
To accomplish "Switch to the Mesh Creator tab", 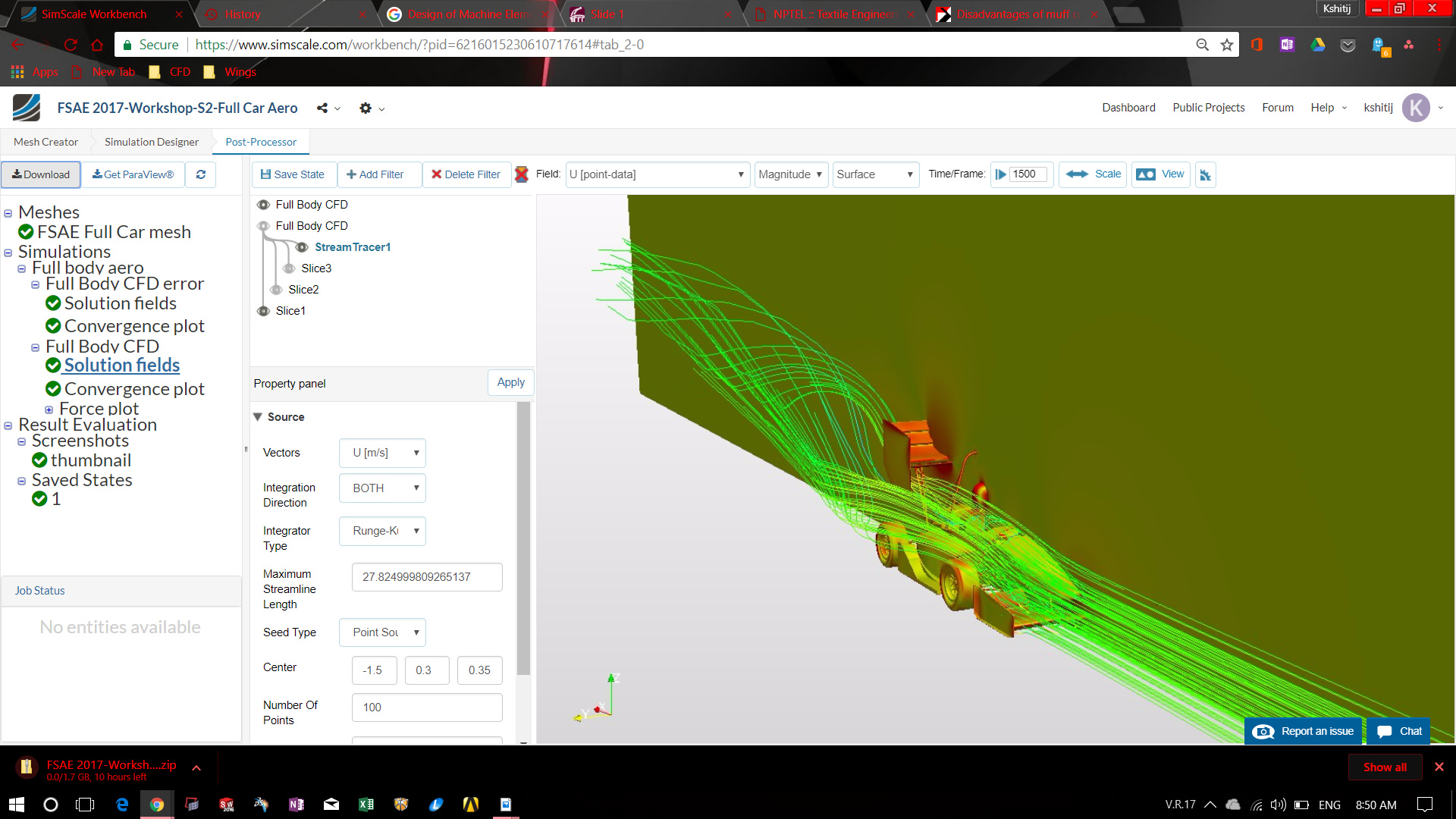I will tap(45, 142).
